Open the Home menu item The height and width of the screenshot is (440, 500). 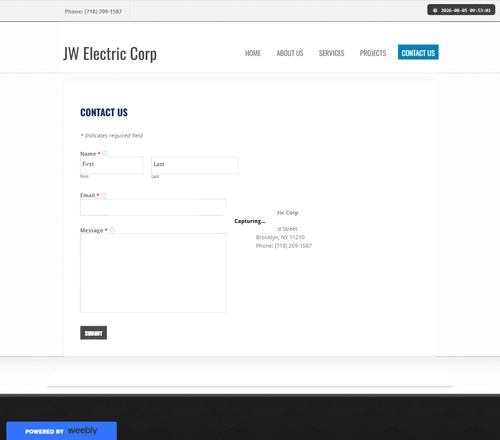tap(253, 53)
